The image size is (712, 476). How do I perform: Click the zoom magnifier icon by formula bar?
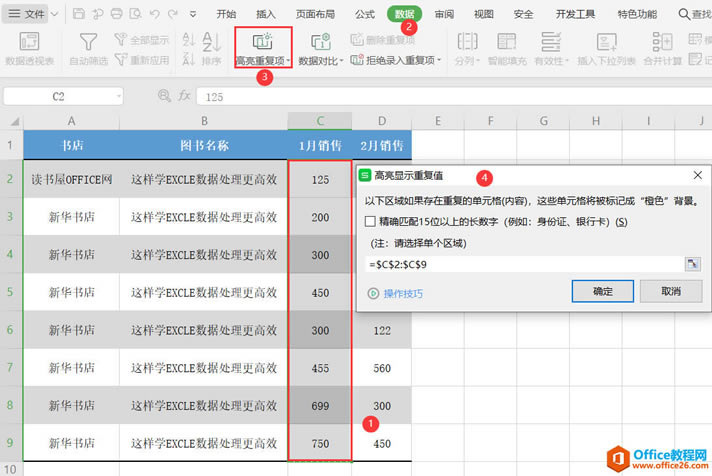pos(164,96)
